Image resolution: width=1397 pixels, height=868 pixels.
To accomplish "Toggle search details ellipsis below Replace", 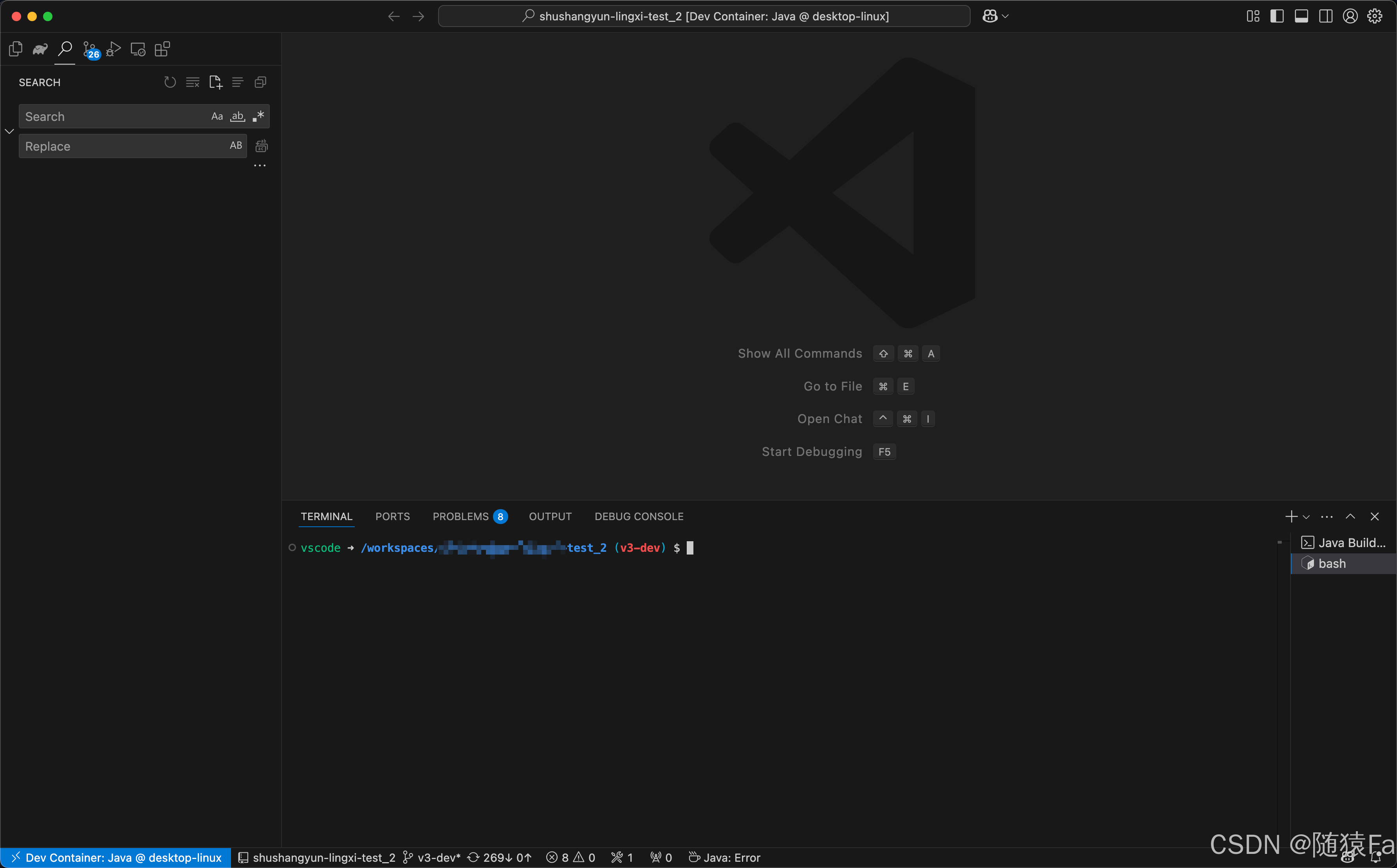I will (260, 166).
